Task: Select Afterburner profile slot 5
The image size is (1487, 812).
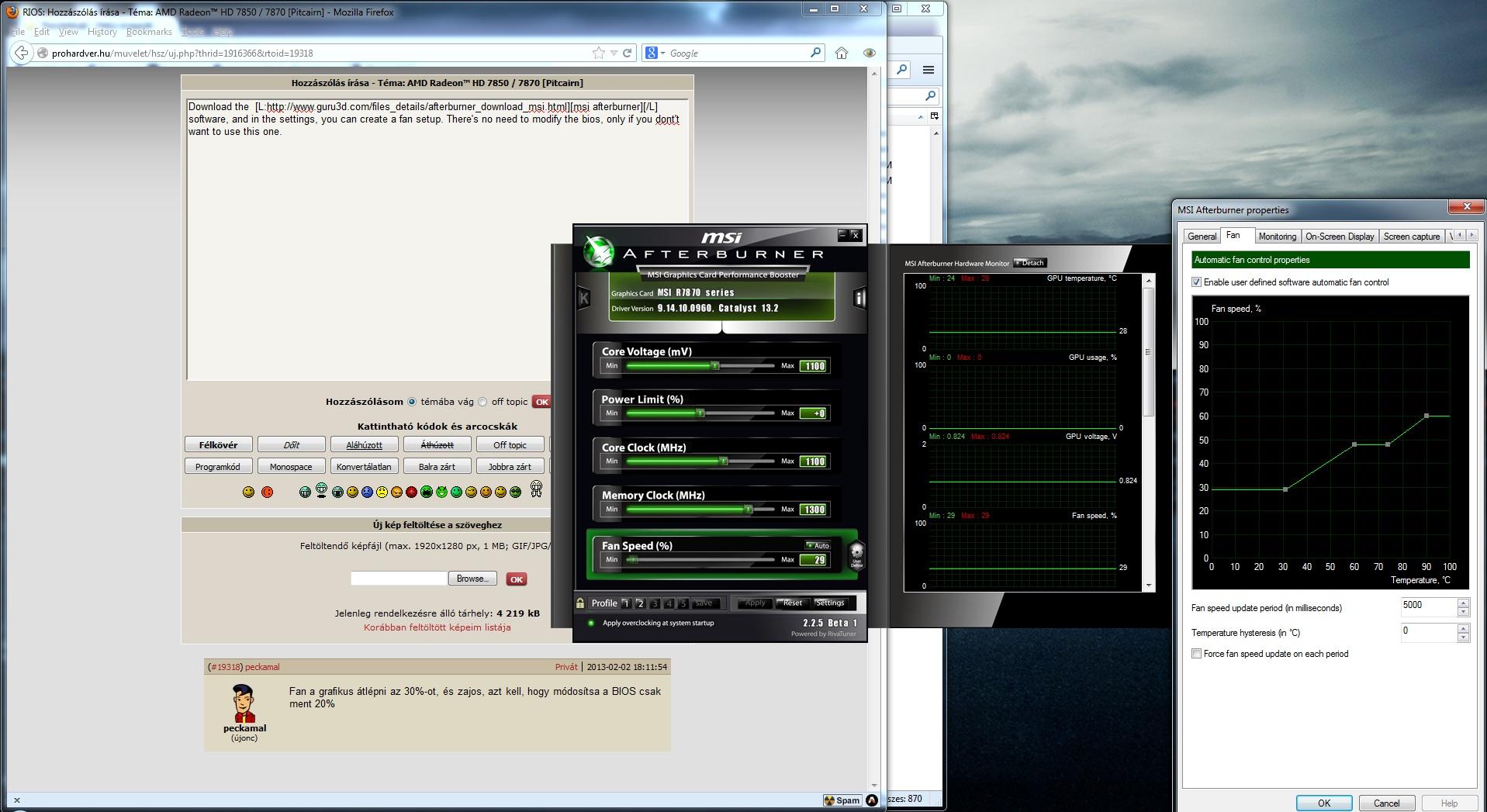Action: tap(683, 603)
